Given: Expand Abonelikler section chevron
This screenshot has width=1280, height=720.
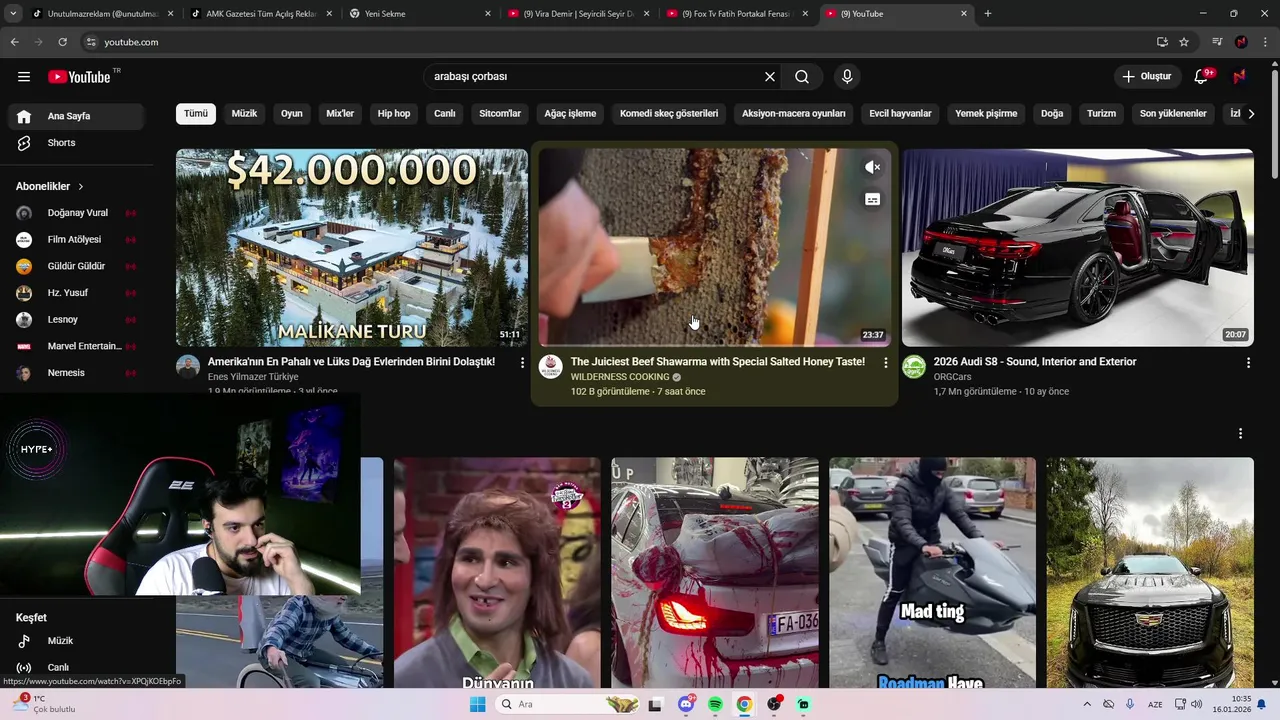Looking at the screenshot, I should [x=81, y=187].
